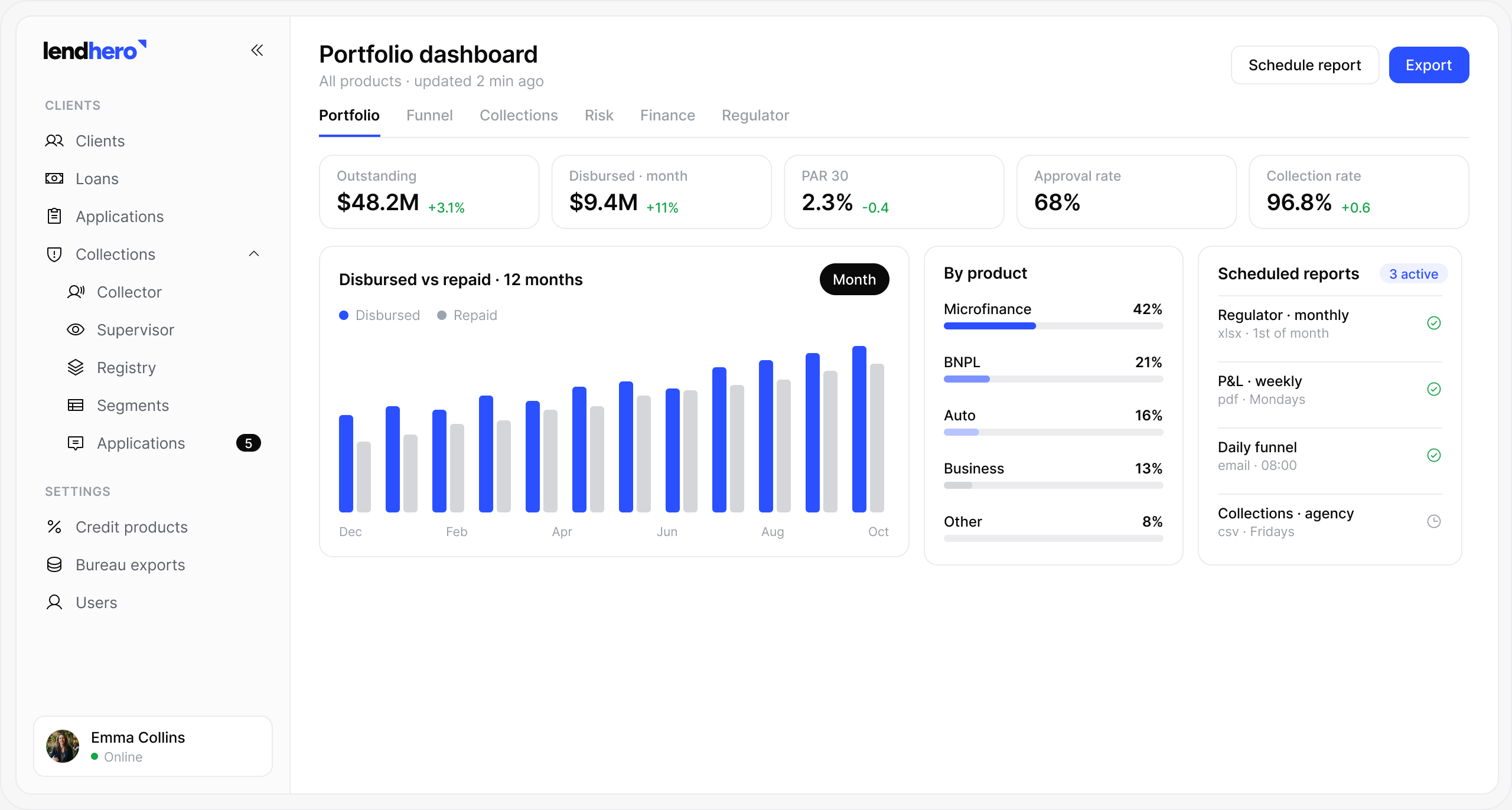1512x810 pixels.
Task: Click the Schedule report button
Action: coord(1305,65)
